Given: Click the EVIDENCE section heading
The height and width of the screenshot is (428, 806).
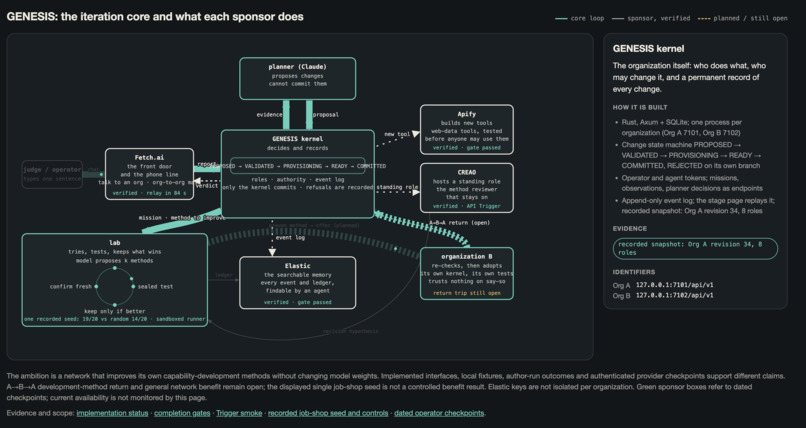Looking at the screenshot, I should 630,229.
